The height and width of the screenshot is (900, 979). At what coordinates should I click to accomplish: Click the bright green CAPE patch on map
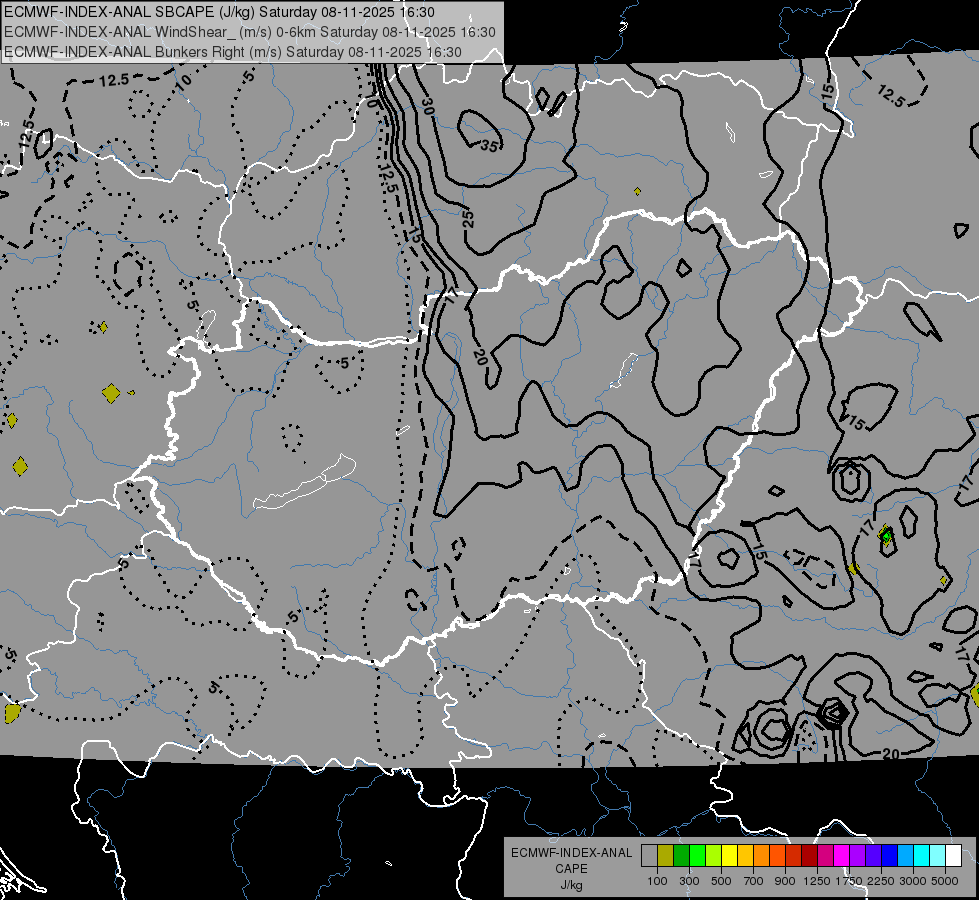[887, 535]
